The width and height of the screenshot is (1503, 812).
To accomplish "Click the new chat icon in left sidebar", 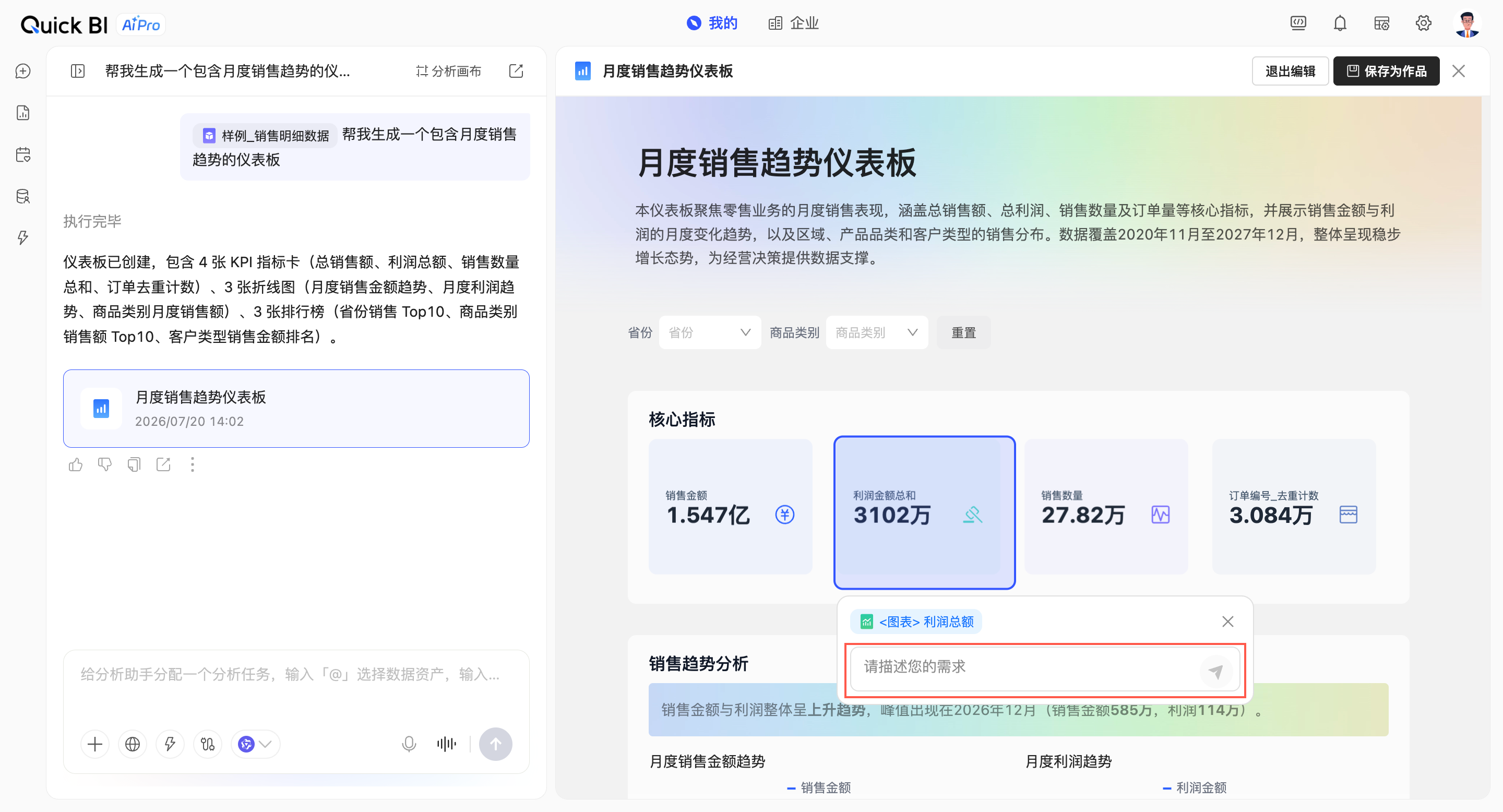I will [x=23, y=71].
